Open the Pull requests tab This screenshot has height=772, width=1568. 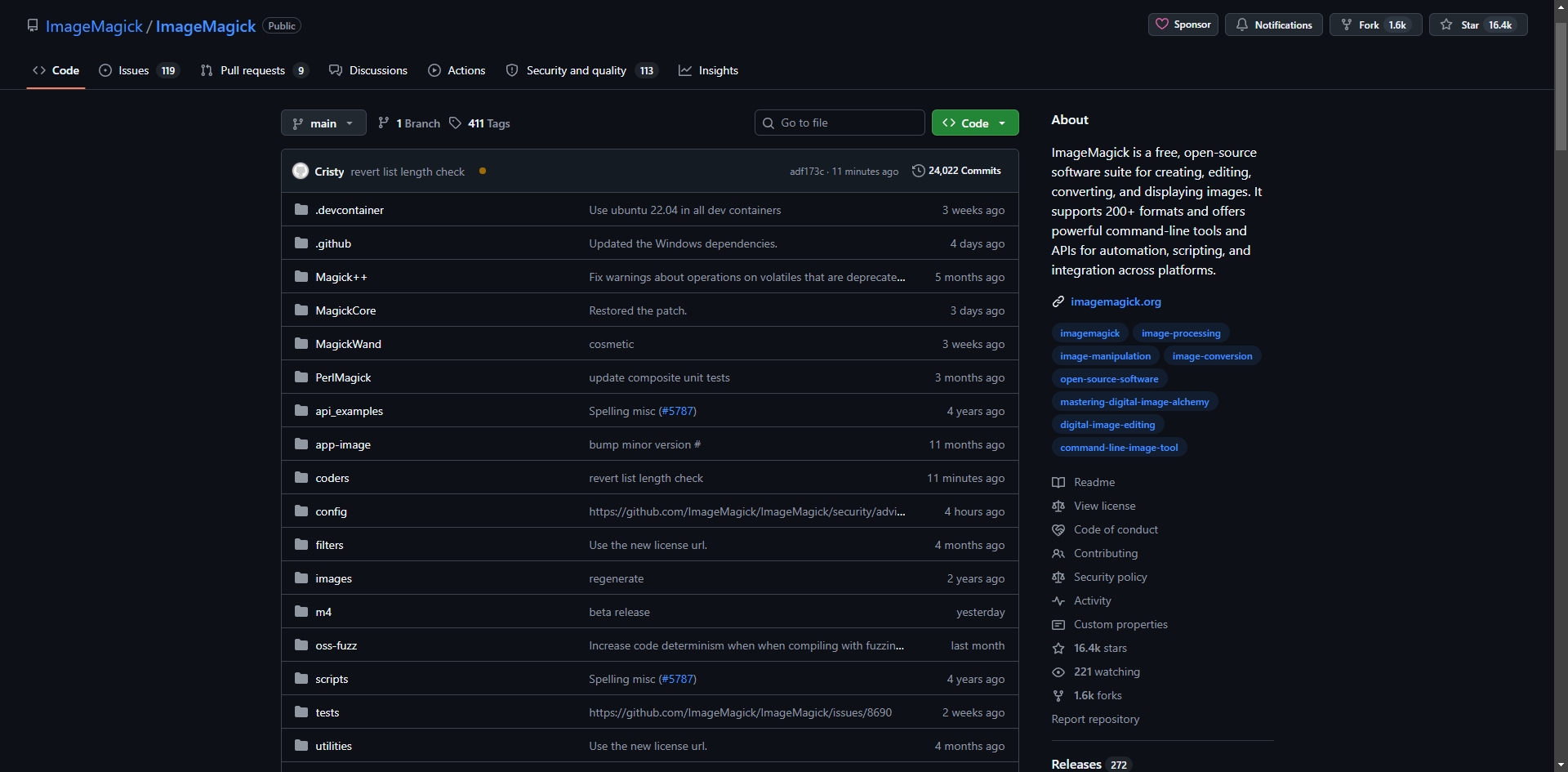coord(254,70)
